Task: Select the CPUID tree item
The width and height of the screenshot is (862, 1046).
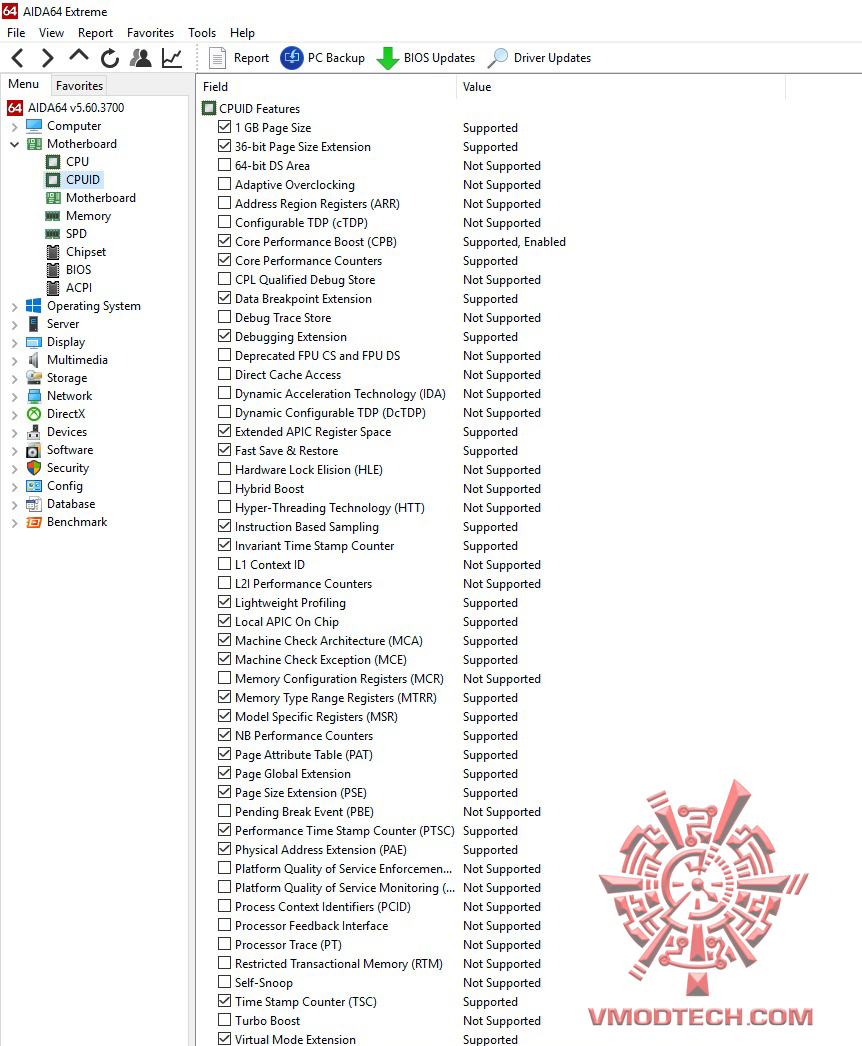Action: tap(83, 179)
